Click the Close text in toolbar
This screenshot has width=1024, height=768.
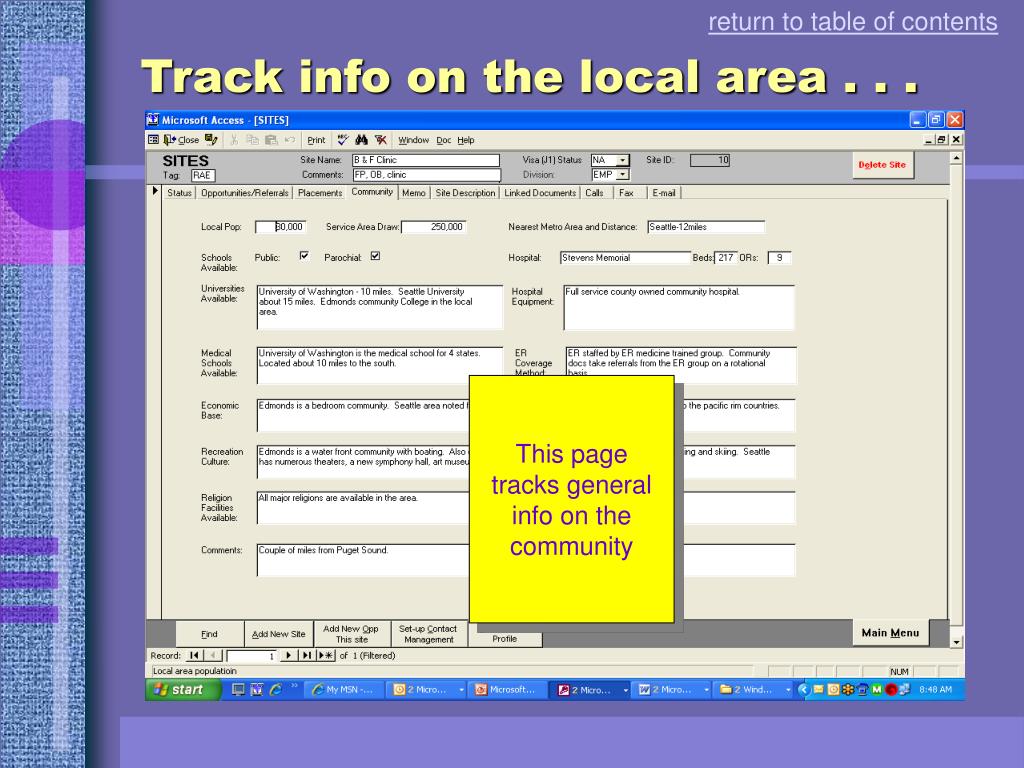point(188,140)
